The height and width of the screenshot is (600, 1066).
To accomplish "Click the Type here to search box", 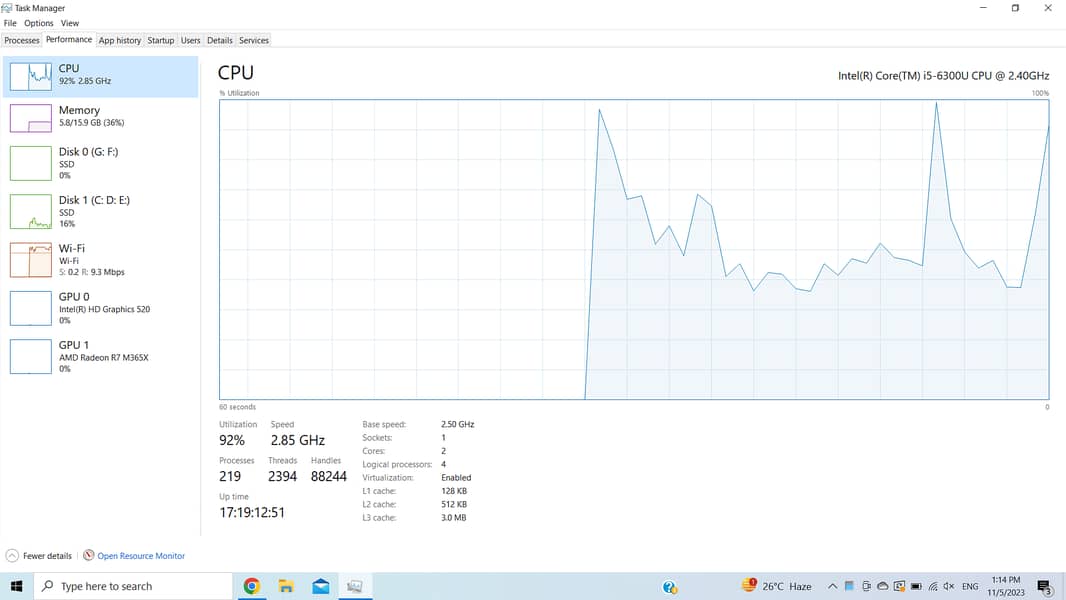I will (x=135, y=586).
